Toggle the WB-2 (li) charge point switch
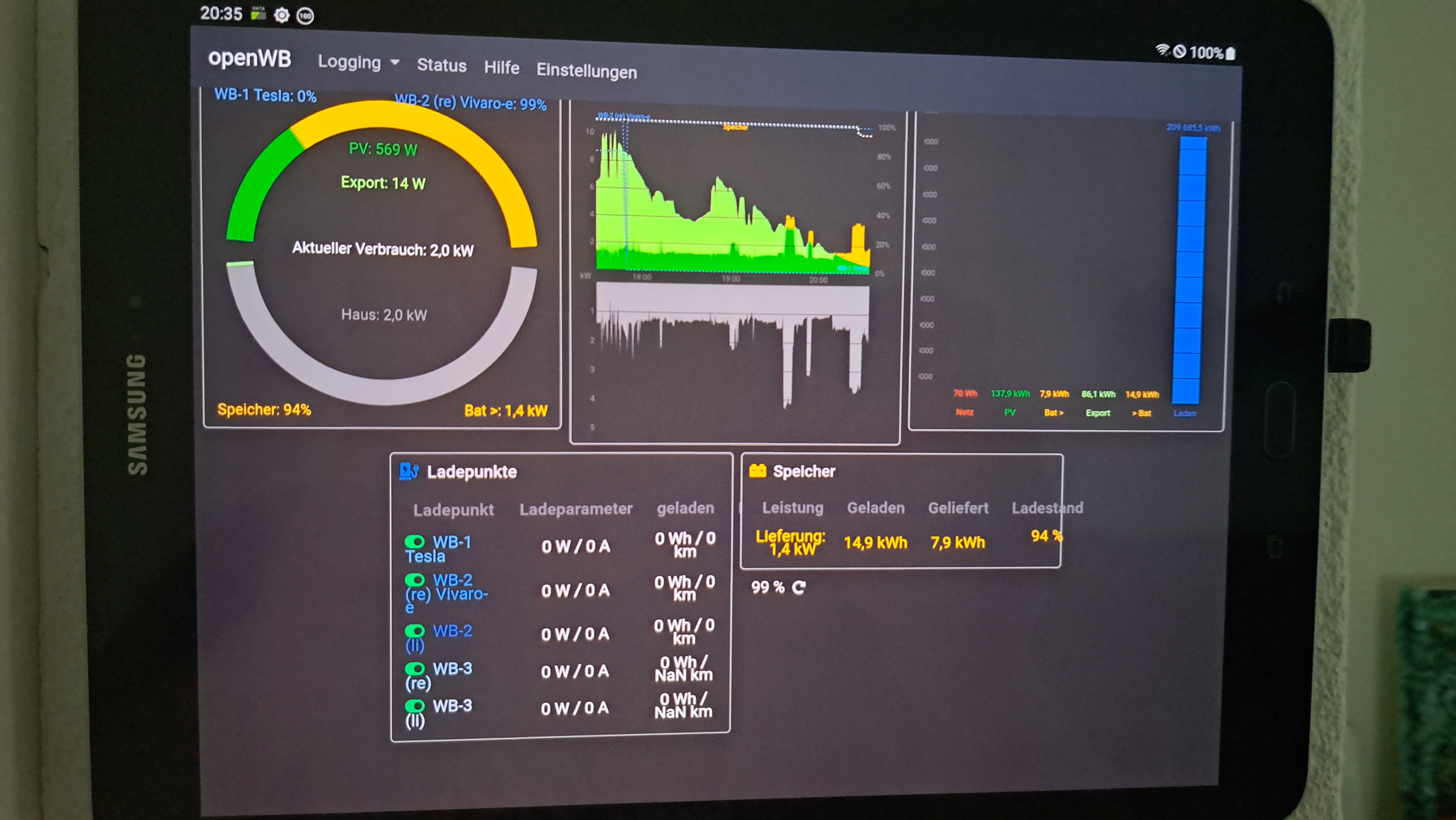The width and height of the screenshot is (1456, 820). 415,630
